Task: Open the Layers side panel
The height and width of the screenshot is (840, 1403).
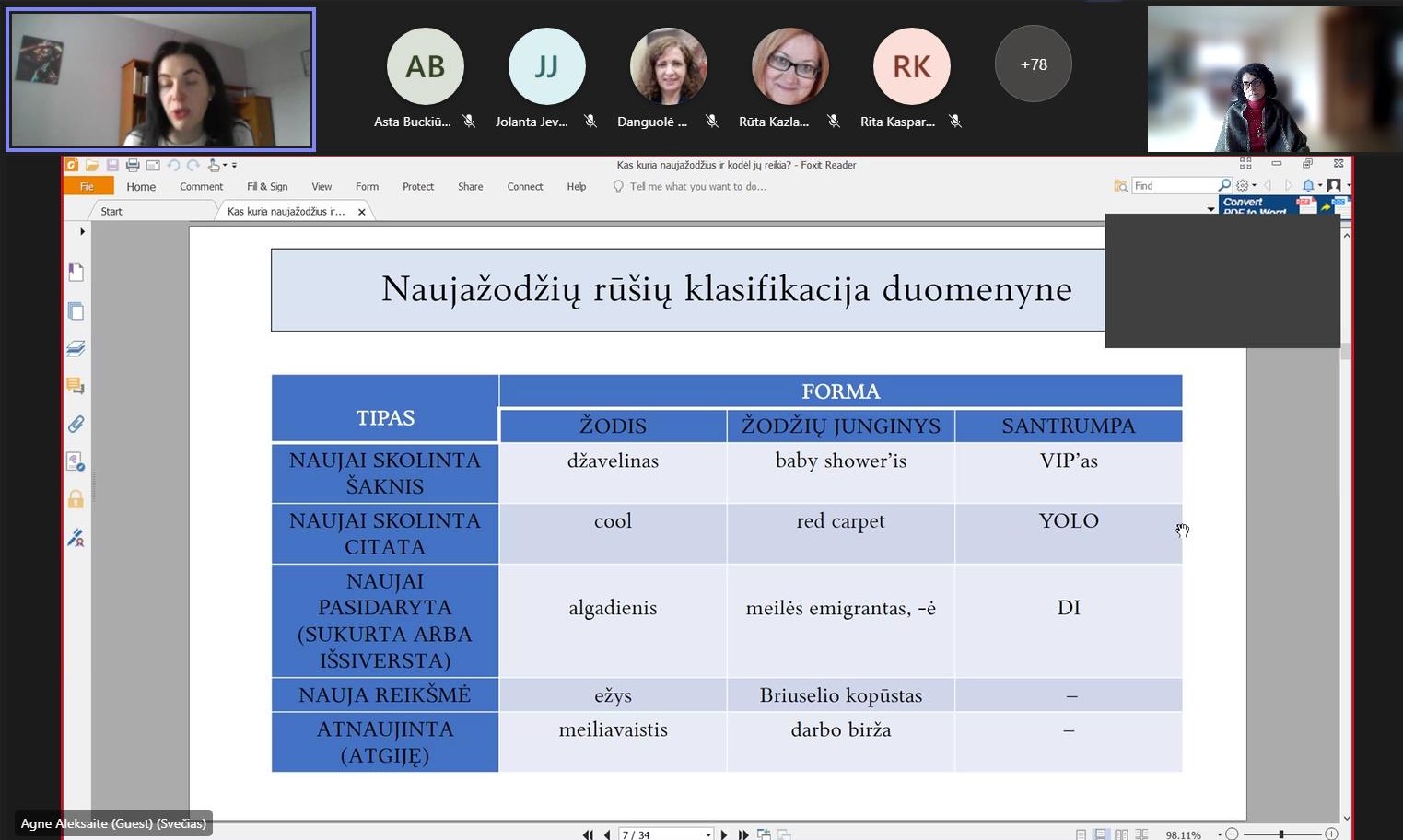Action: pyautogui.click(x=76, y=349)
